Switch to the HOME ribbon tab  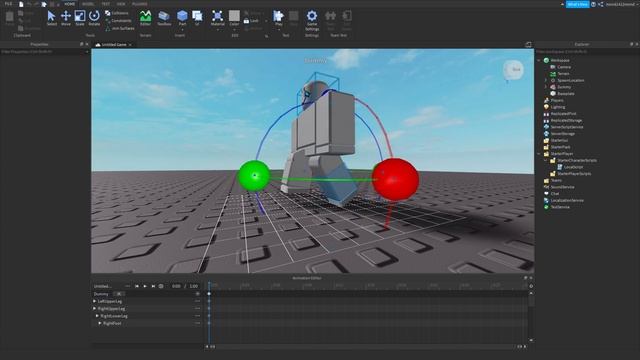click(x=69, y=4)
